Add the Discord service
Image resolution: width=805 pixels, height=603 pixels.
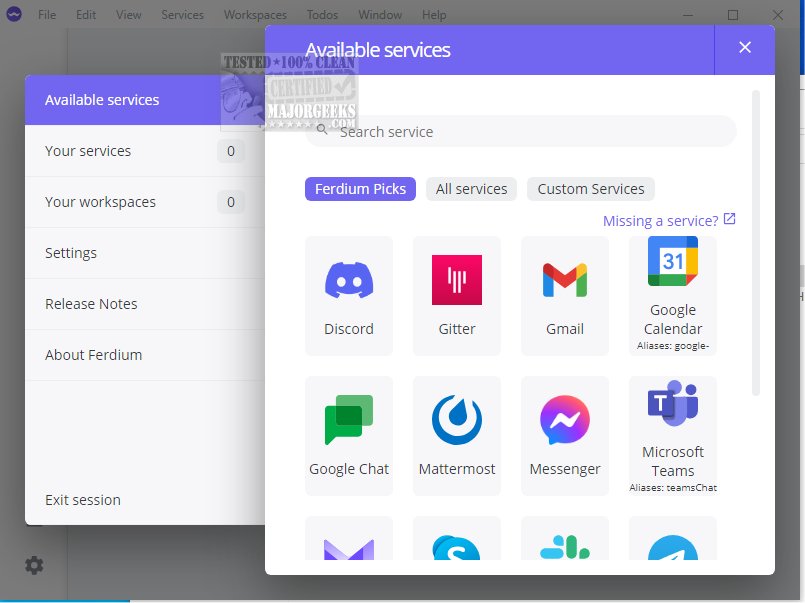click(349, 296)
